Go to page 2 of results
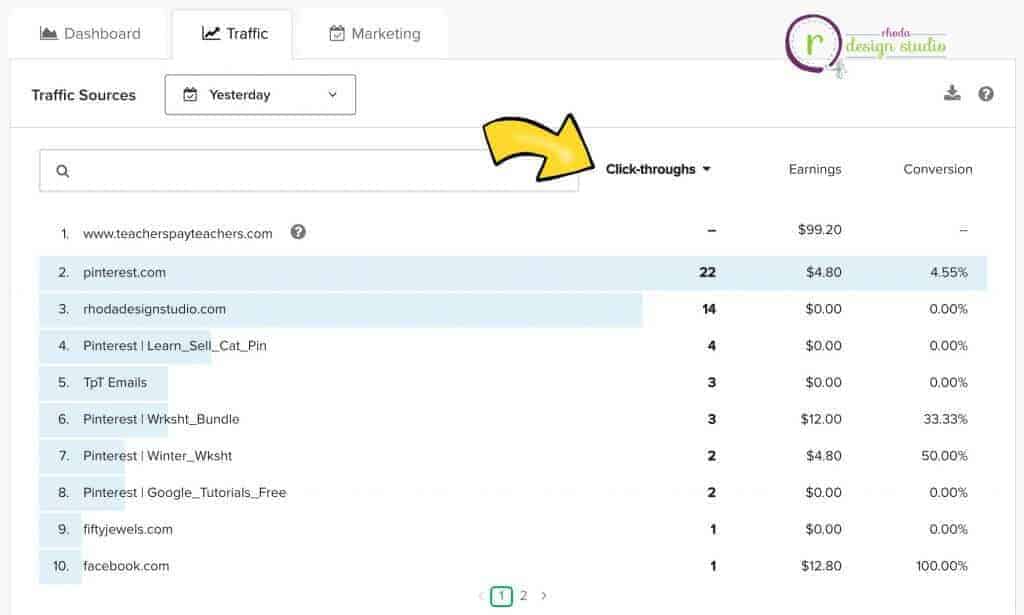 click(x=523, y=595)
